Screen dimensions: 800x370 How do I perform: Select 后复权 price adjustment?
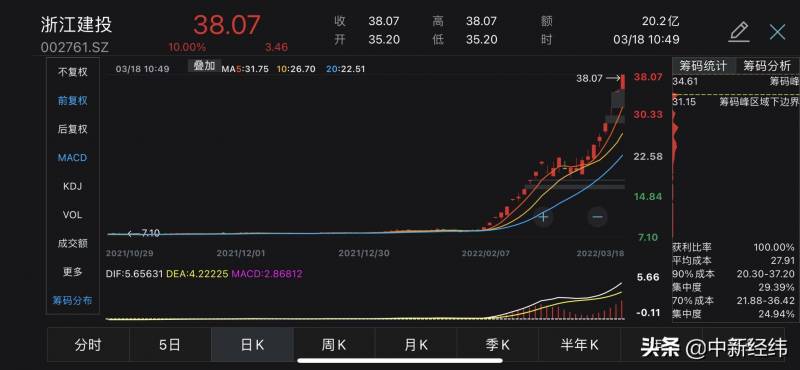(72, 129)
